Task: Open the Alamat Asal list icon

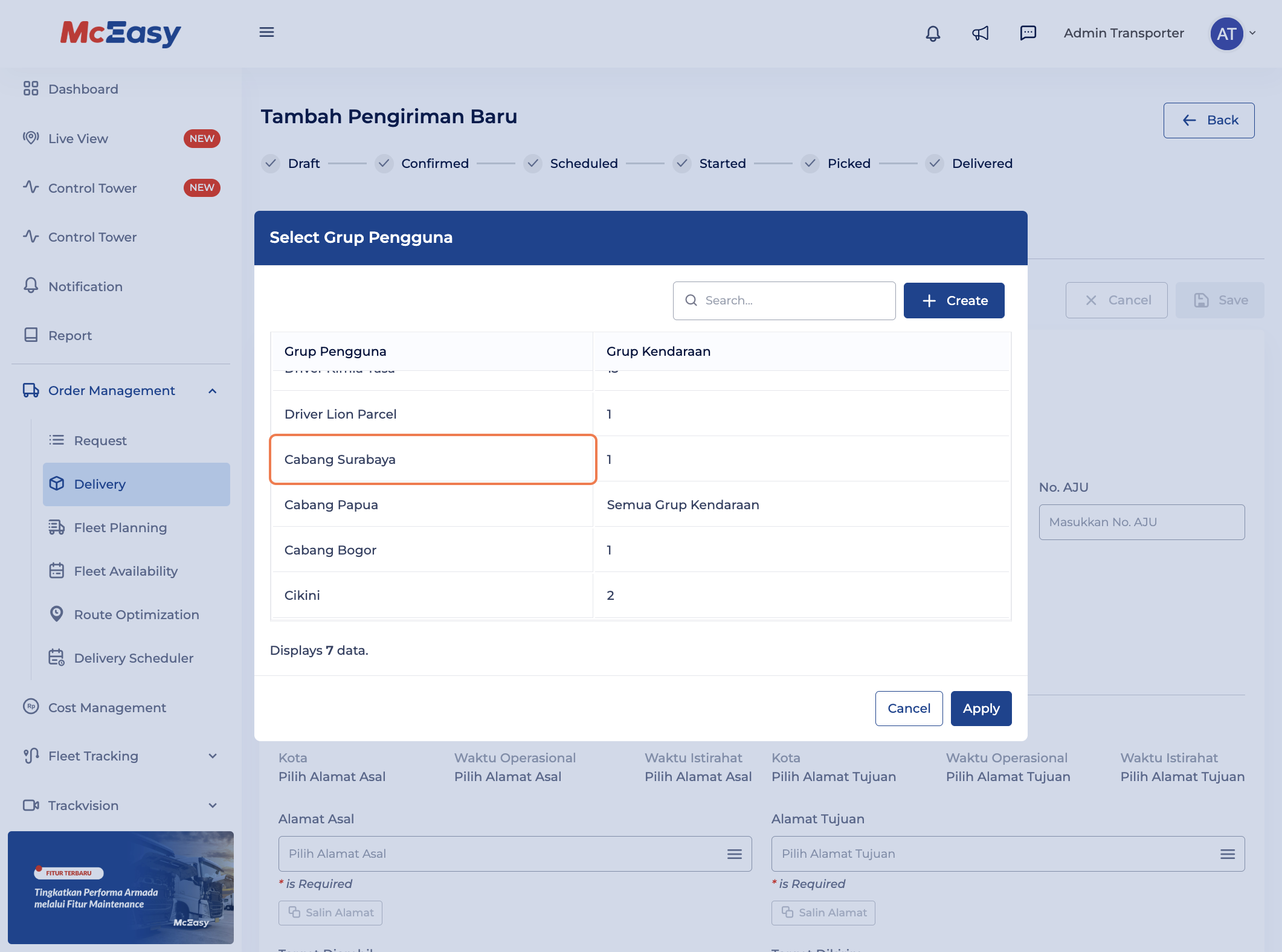Action: click(x=734, y=854)
